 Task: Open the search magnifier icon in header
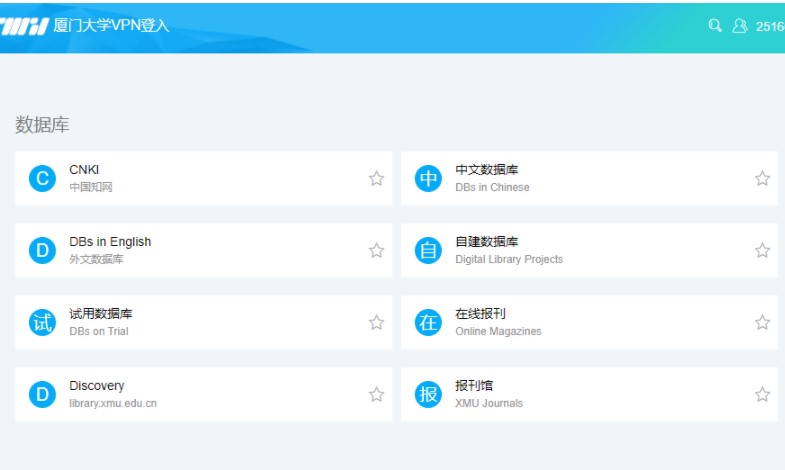pos(715,26)
